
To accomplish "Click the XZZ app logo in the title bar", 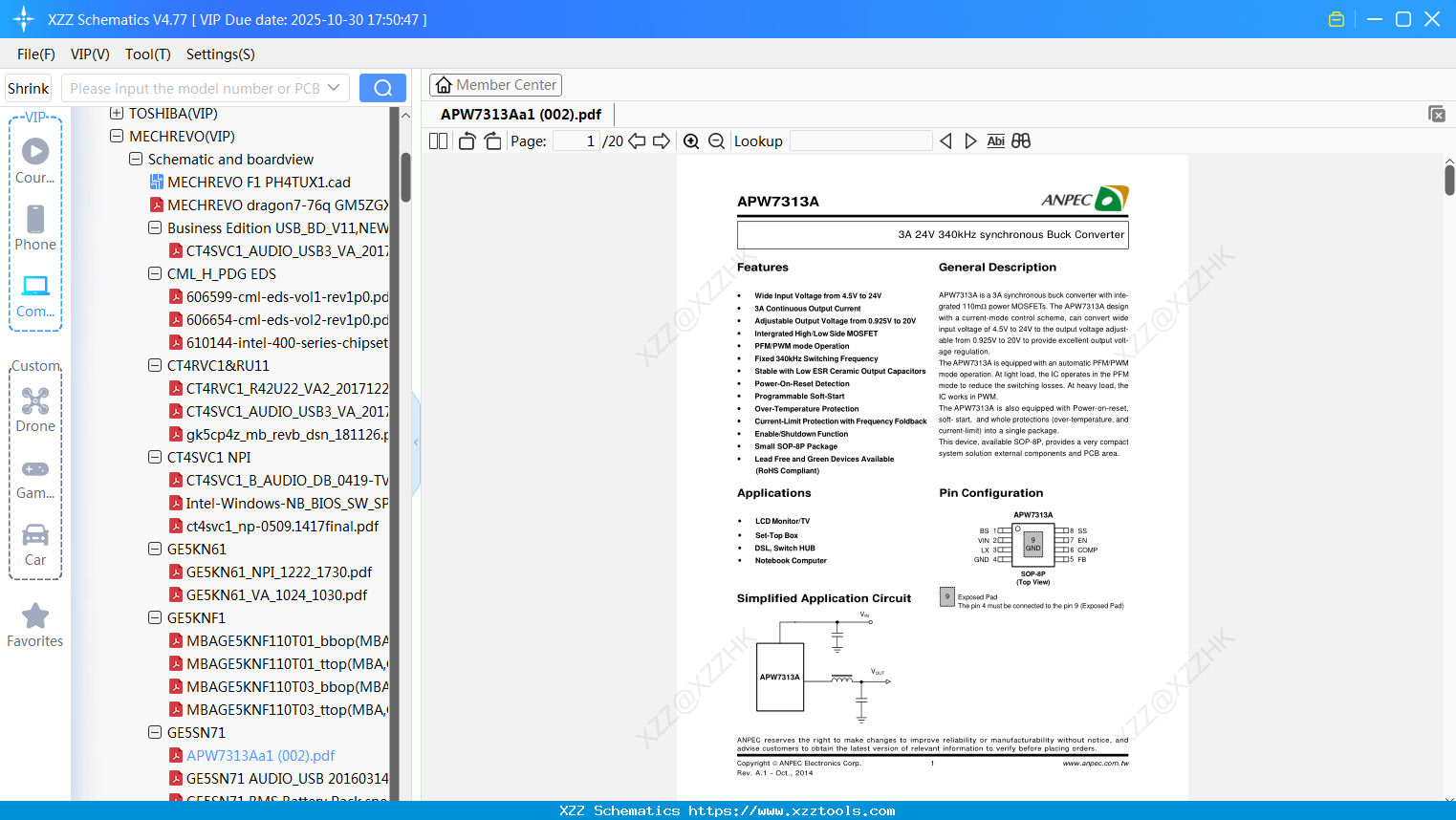I will pos(24,19).
